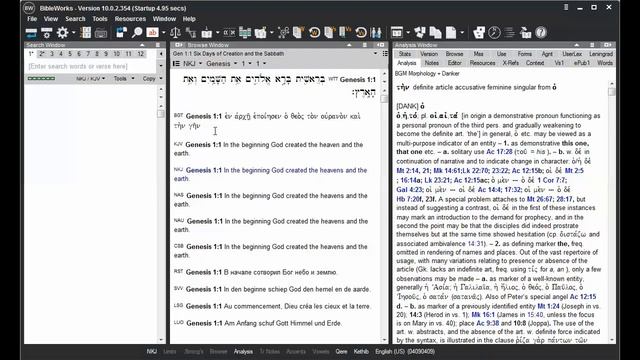This screenshot has height=360, width=640.
Task: Click the Greek-Hebrew letters toolbar icon
Action: (229, 33)
